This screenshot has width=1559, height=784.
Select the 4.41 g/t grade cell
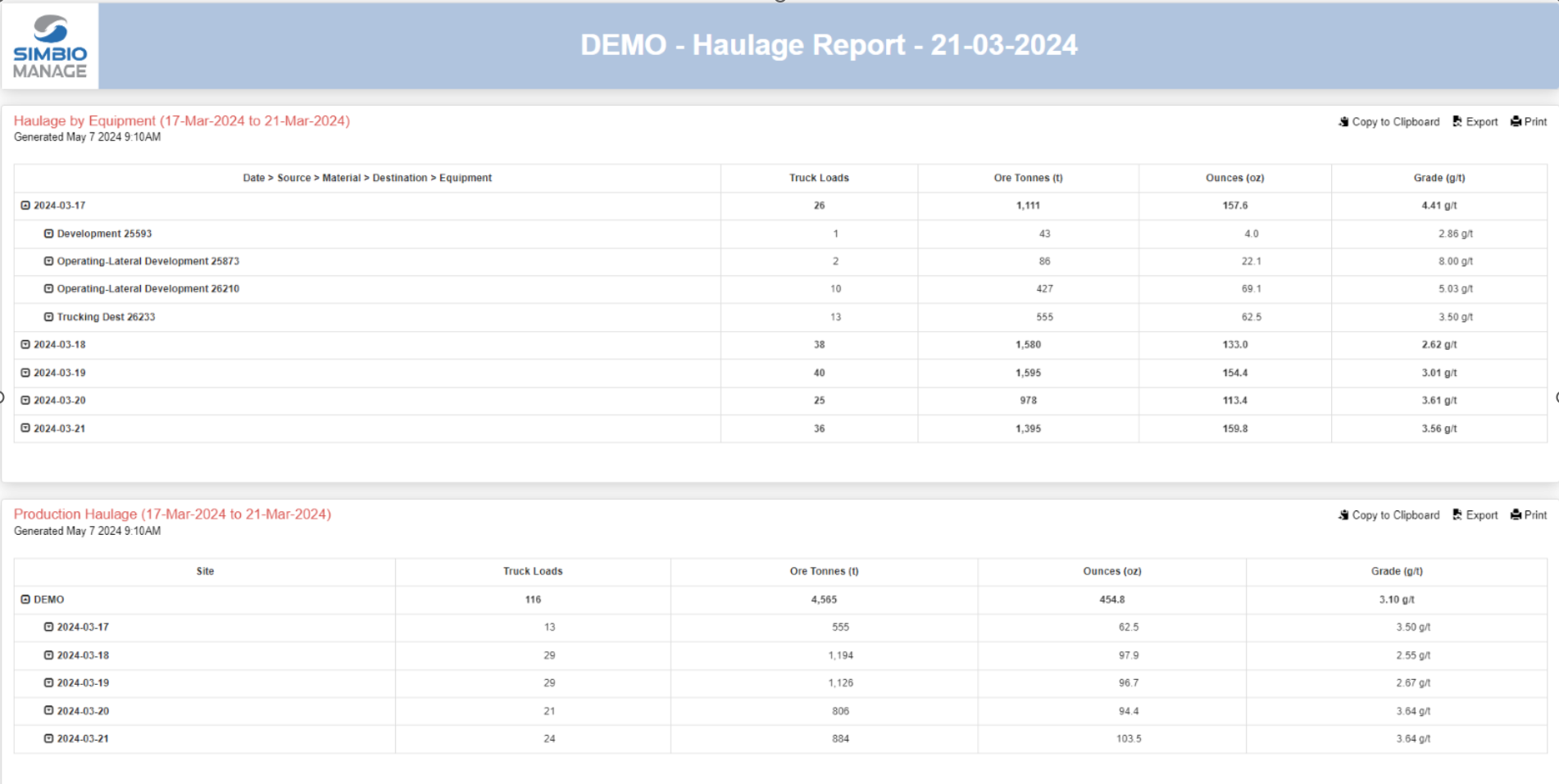point(1439,206)
